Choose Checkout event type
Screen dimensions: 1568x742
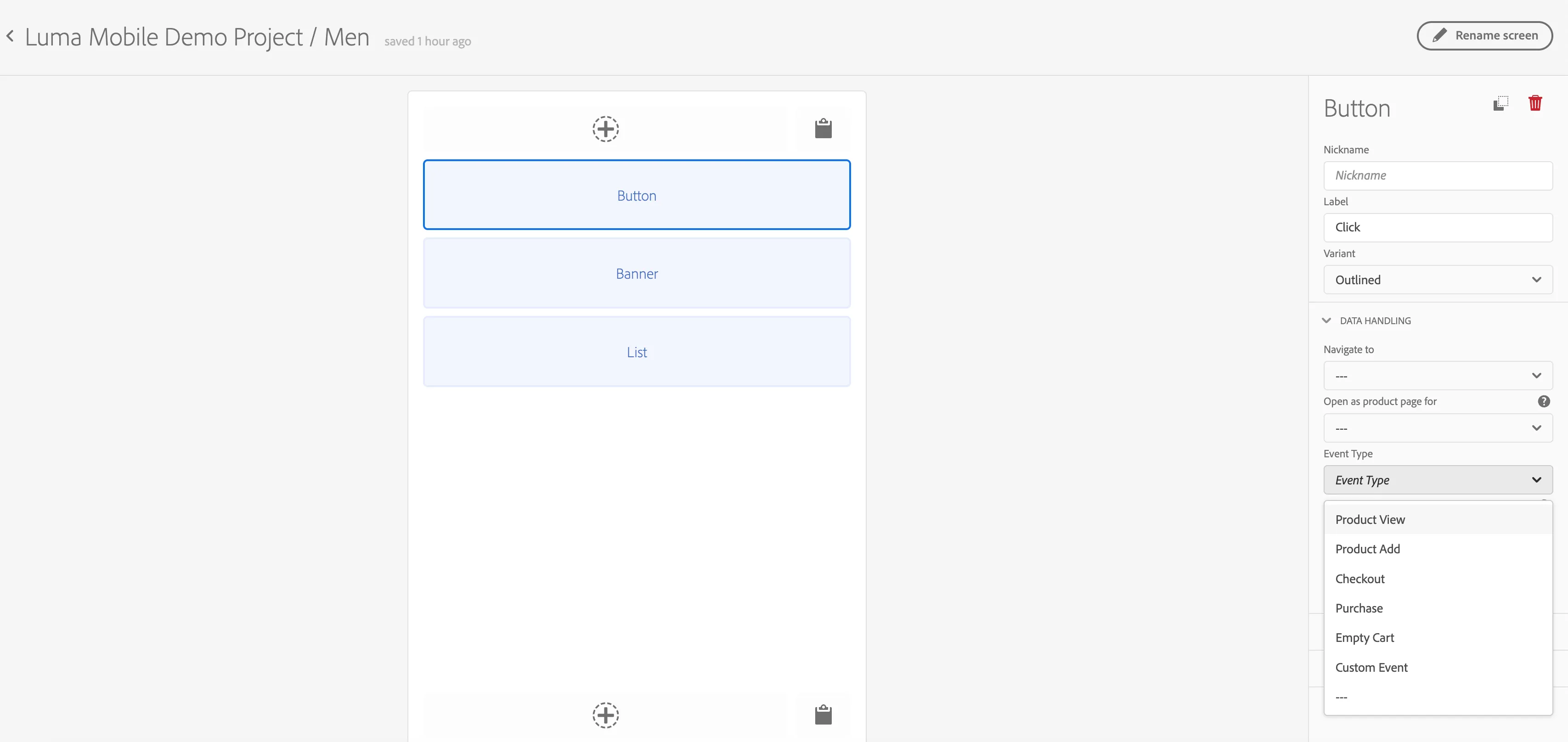(1438, 579)
